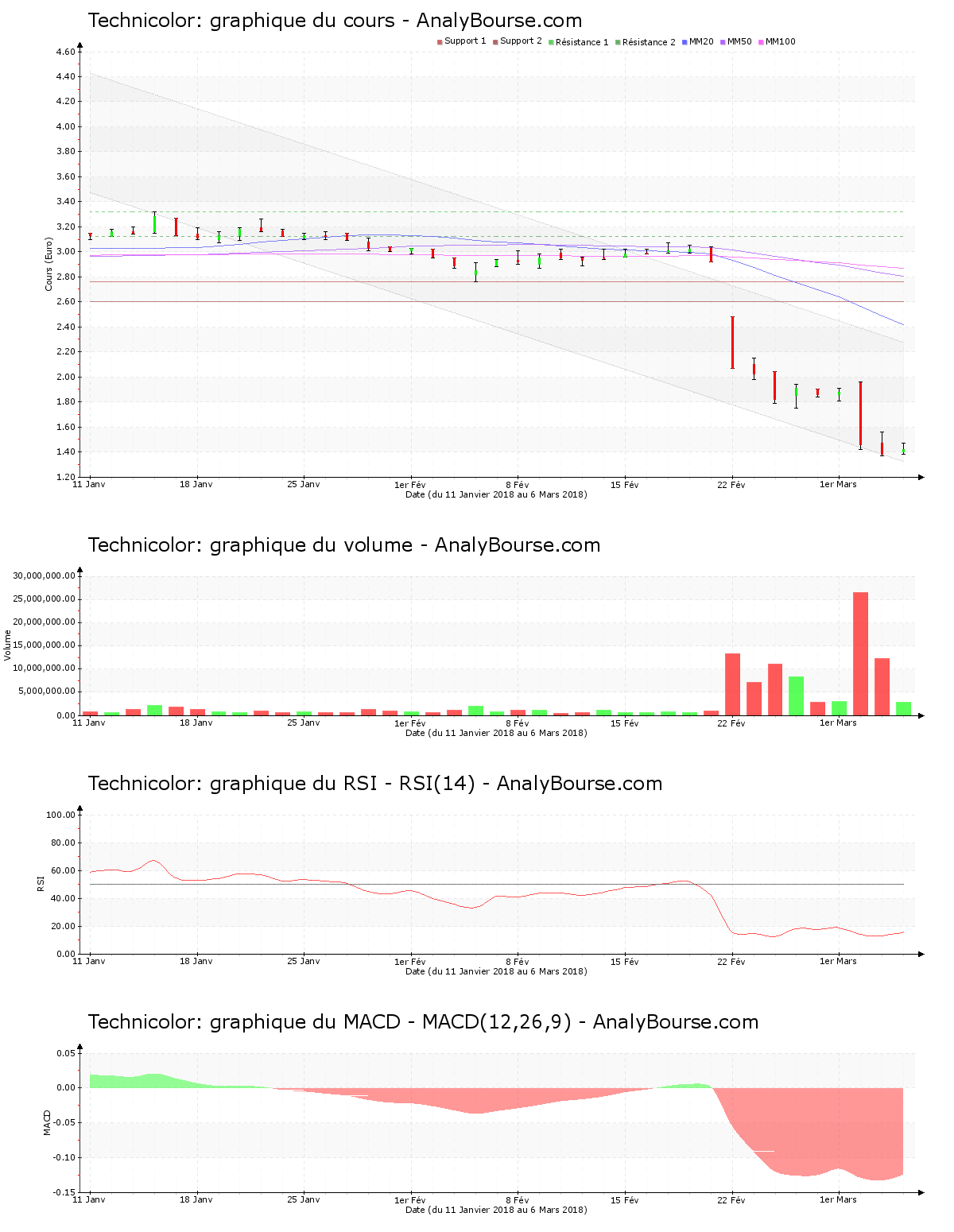Click the '20.00' RSI axis value

pyautogui.click(x=64, y=926)
